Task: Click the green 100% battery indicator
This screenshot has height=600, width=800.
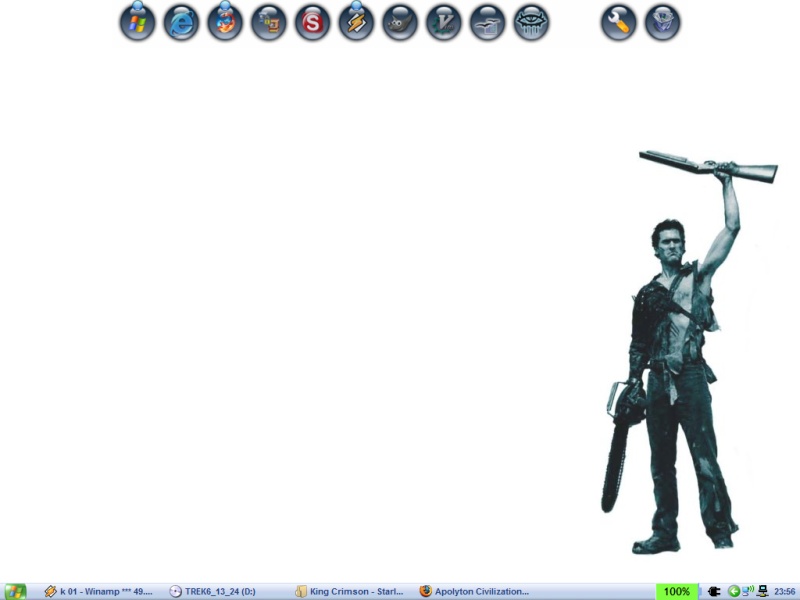Action: tap(677, 591)
